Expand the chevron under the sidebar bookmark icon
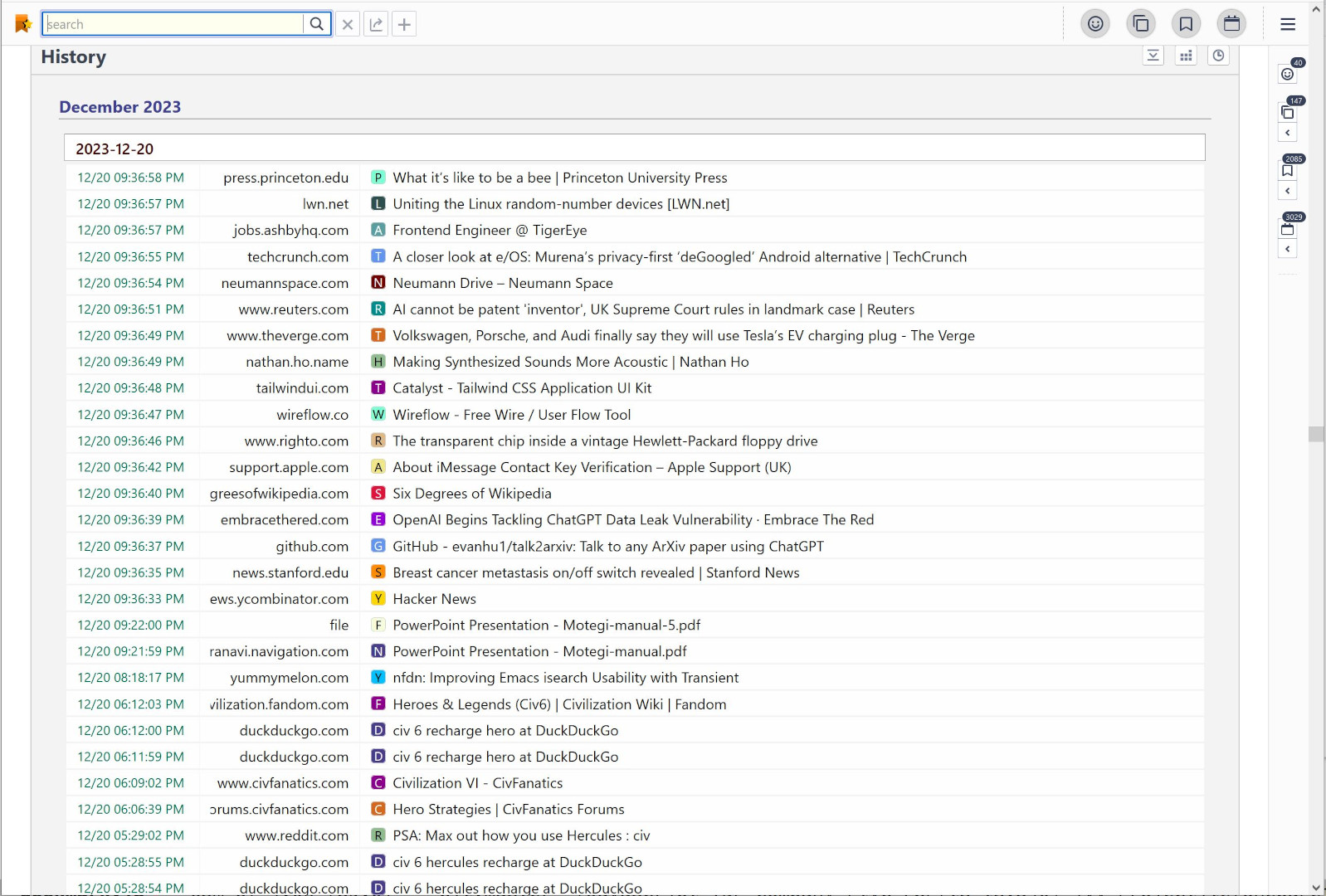This screenshot has width=1326, height=896. point(1288,191)
